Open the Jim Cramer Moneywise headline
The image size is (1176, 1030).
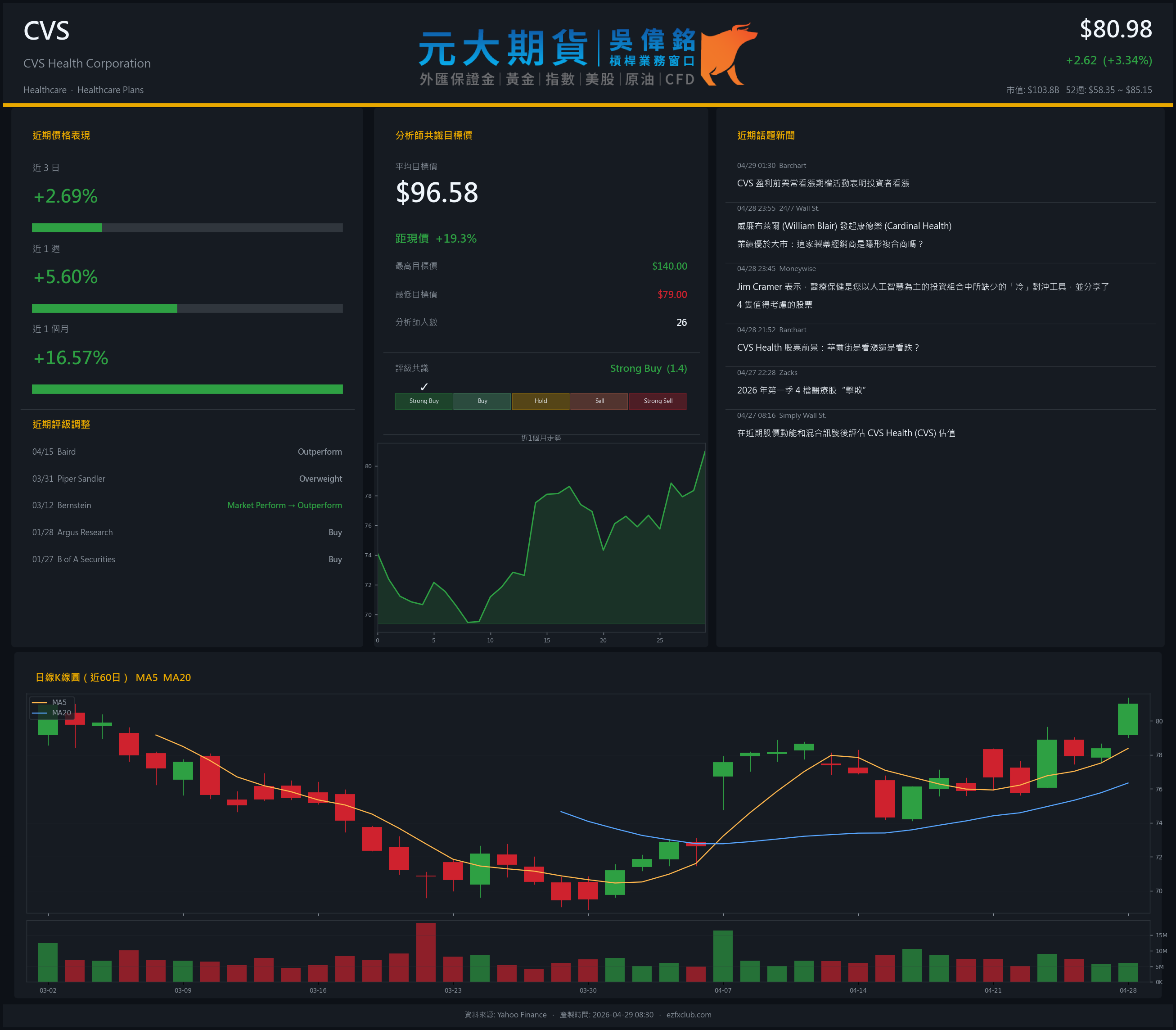coord(922,287)
